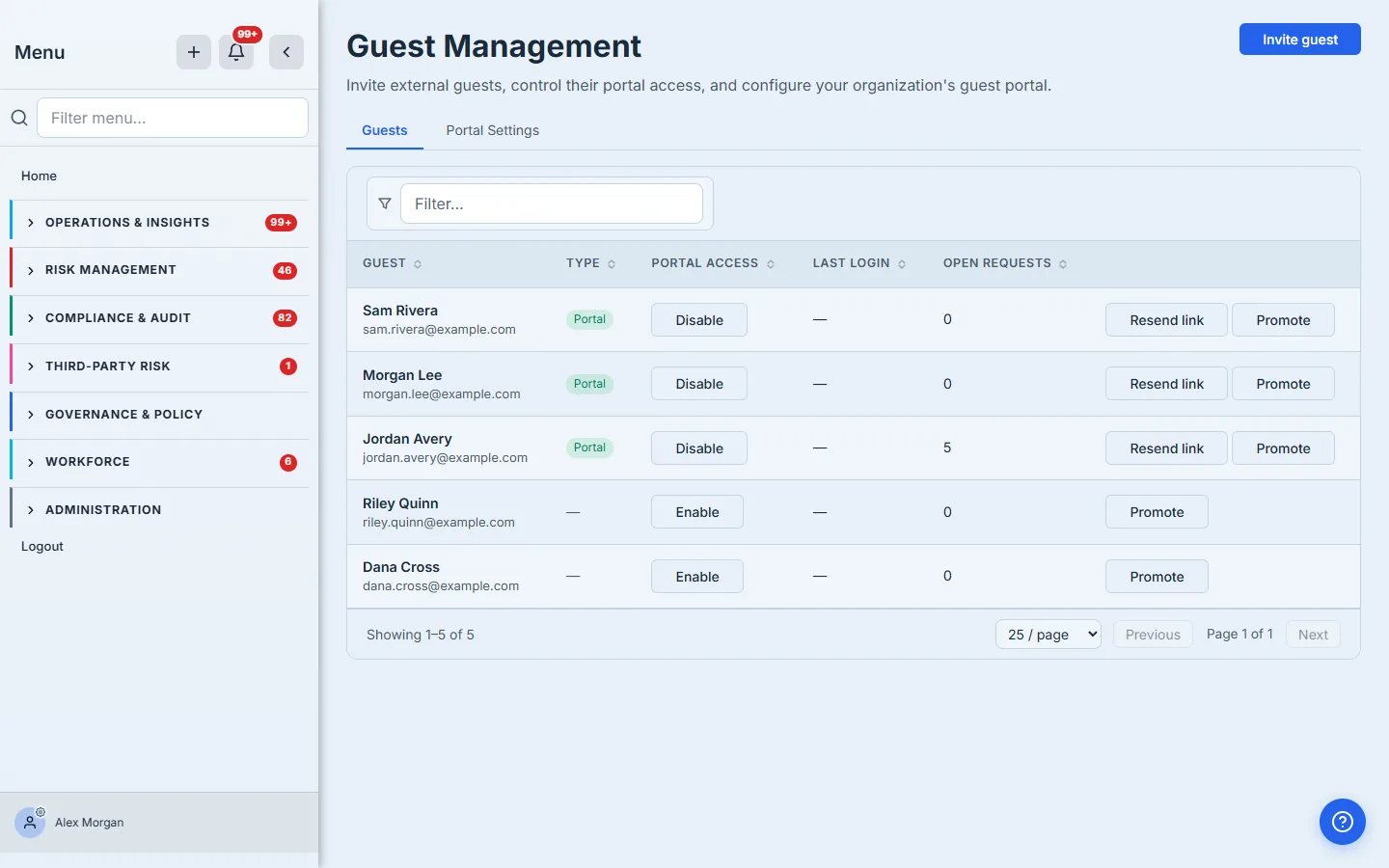Click the Portal type tag for Sam Rivera

coord(589,319)
